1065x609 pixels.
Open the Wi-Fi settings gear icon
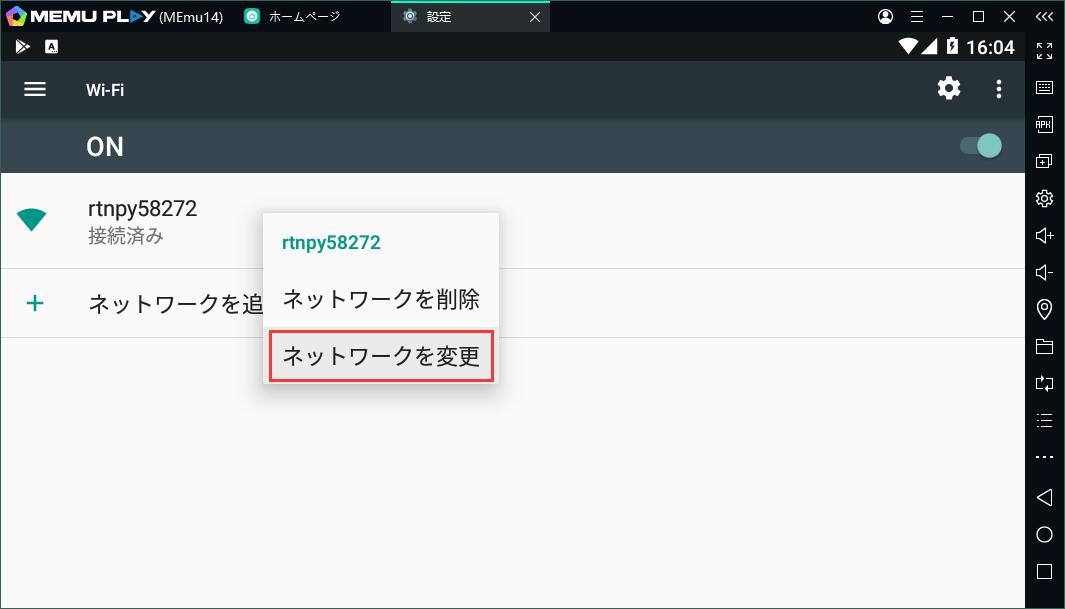coord(948,89)
